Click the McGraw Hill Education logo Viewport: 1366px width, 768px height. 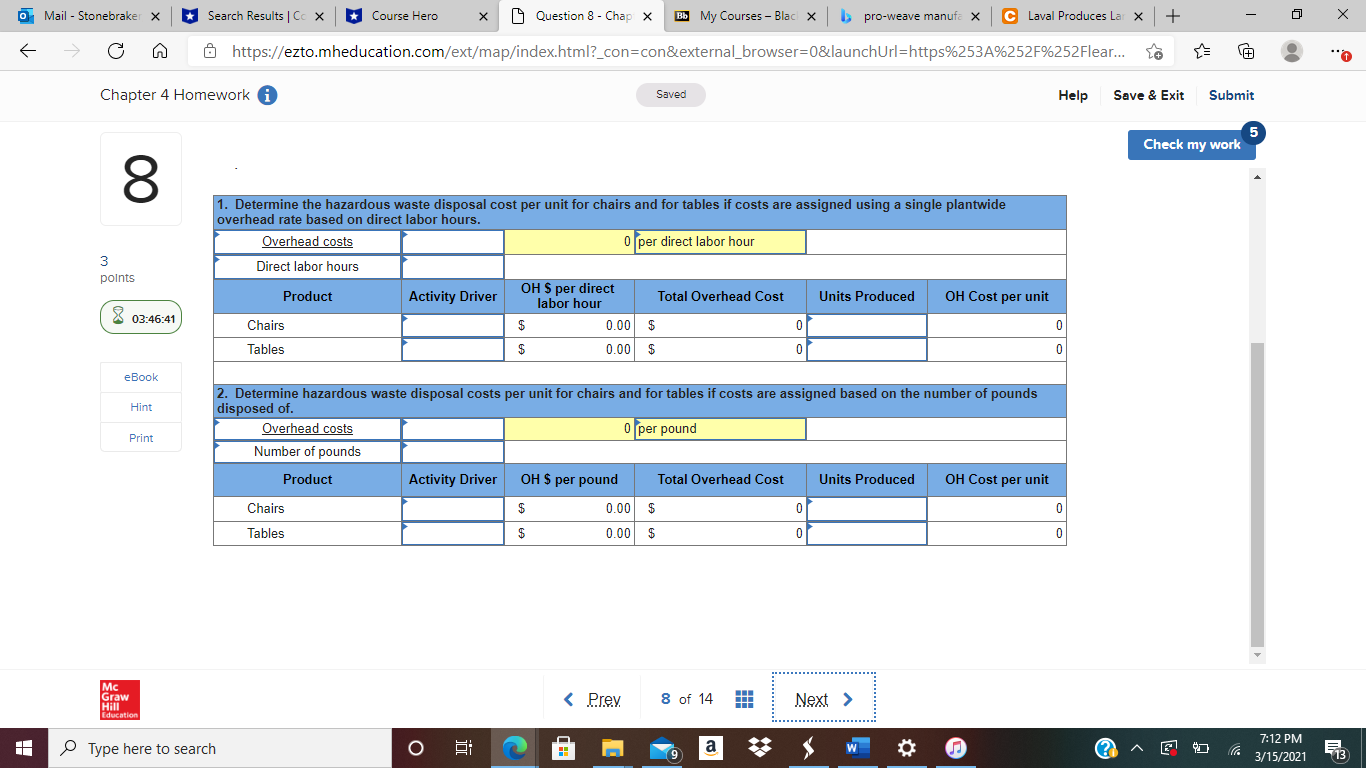coord(120,700)
